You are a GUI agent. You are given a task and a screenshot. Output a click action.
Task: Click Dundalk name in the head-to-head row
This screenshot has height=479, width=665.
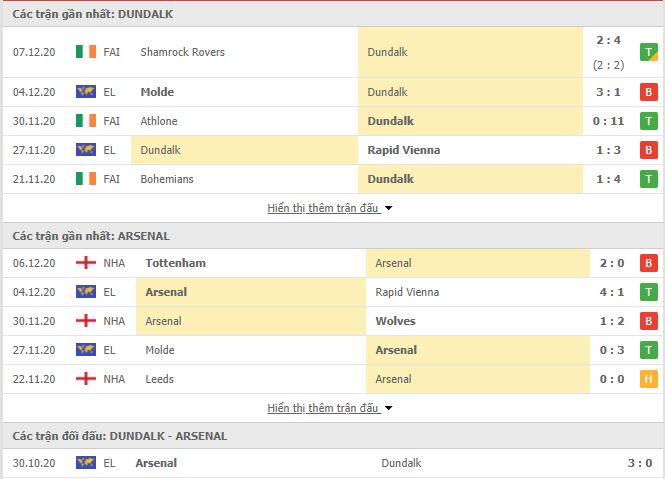[x=401, y=462]
